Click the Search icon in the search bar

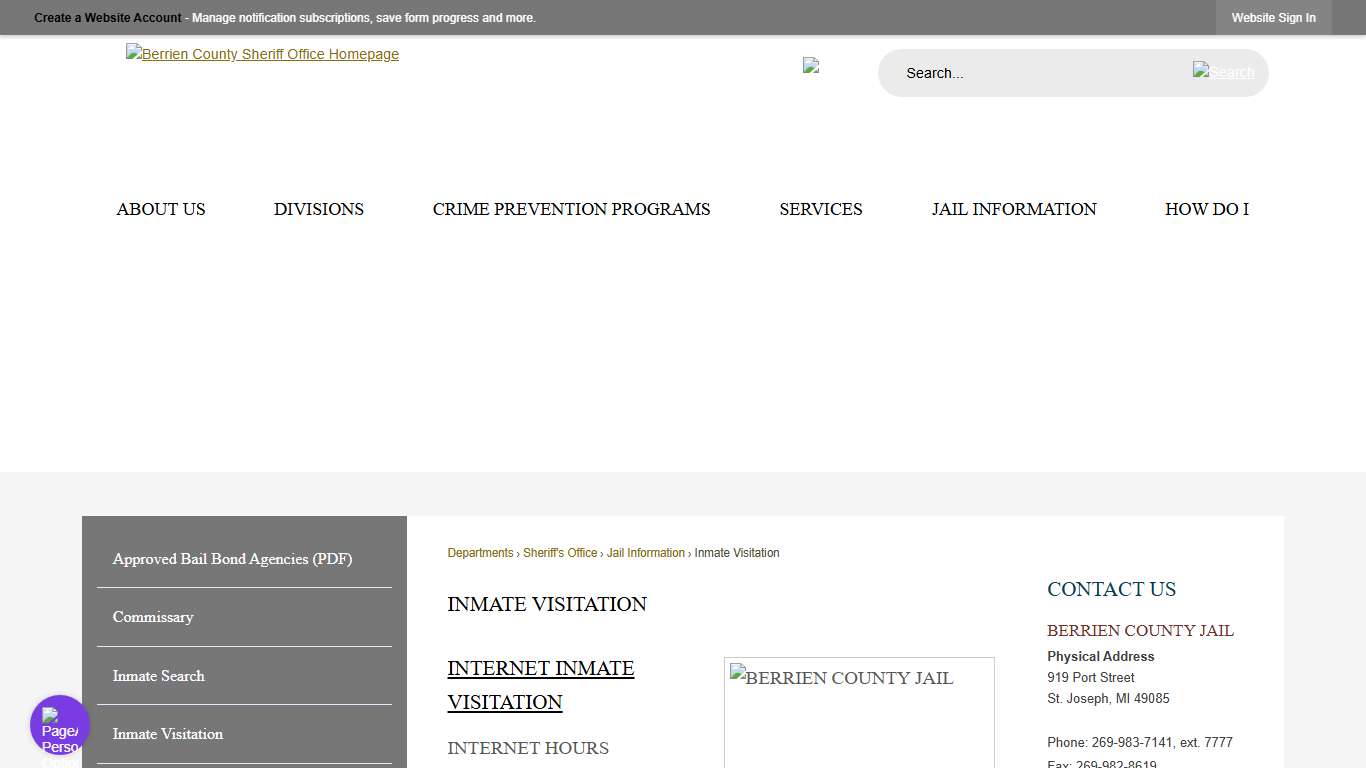coord(1222,72)
